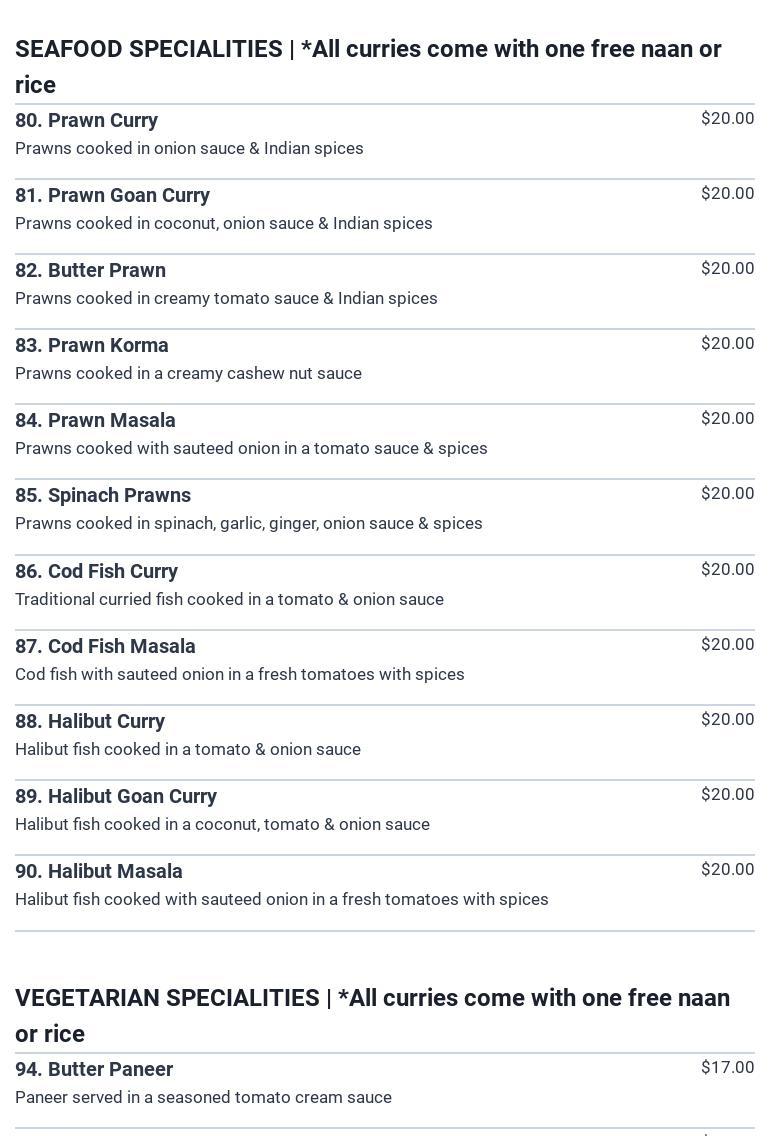Click Halibut Masala's $20.00 price
This screenshot has width=770, height=1136.
(727, 869)
